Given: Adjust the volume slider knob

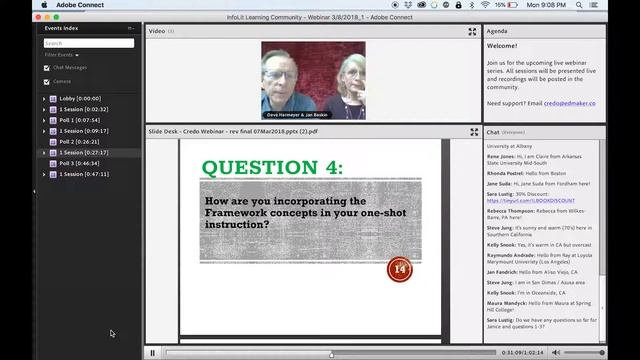Looking at the screenshot, I should (x=602, y=353).
